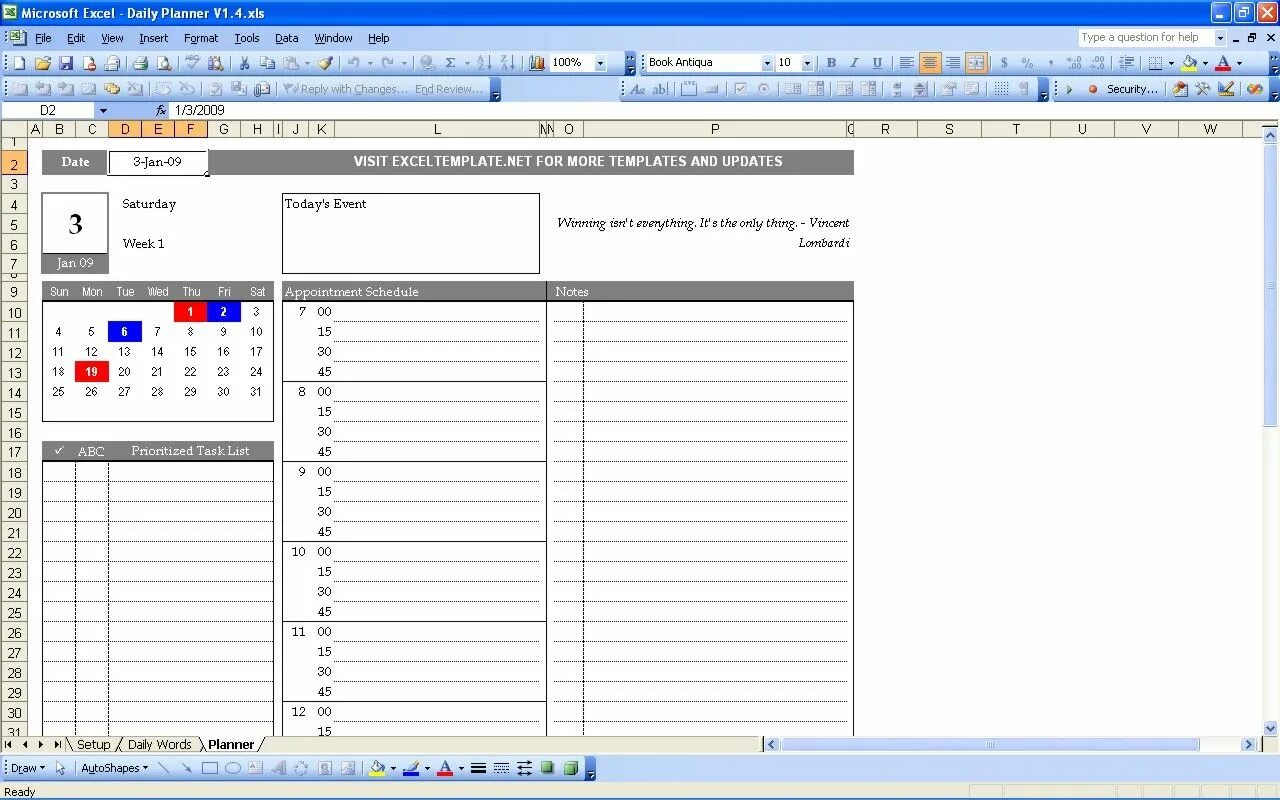Click the Paste clipboard icon
This screenshot has height=800, width=1280.
[x=290, y=63]
